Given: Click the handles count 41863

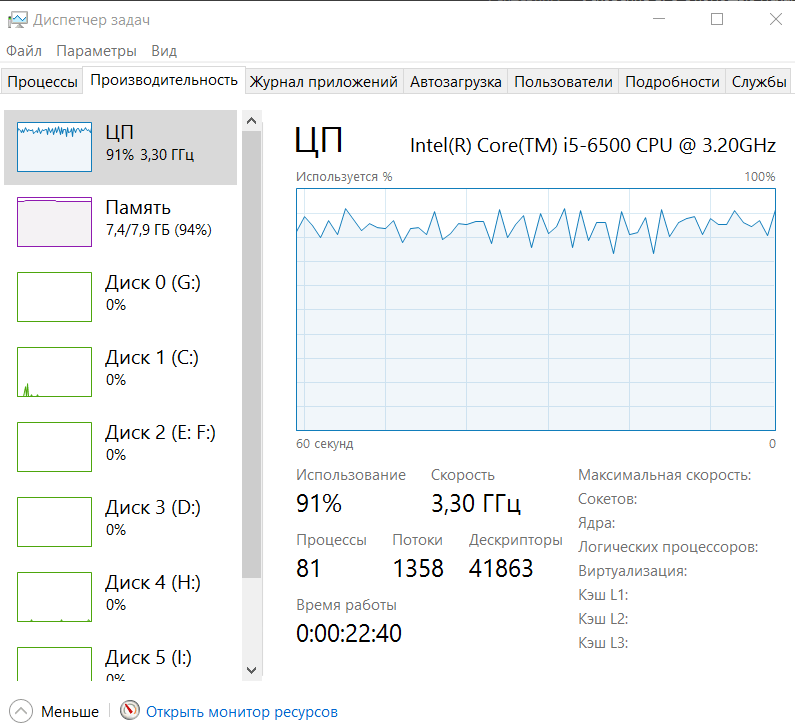Looking at the screenshot, I should click(501, 568).
